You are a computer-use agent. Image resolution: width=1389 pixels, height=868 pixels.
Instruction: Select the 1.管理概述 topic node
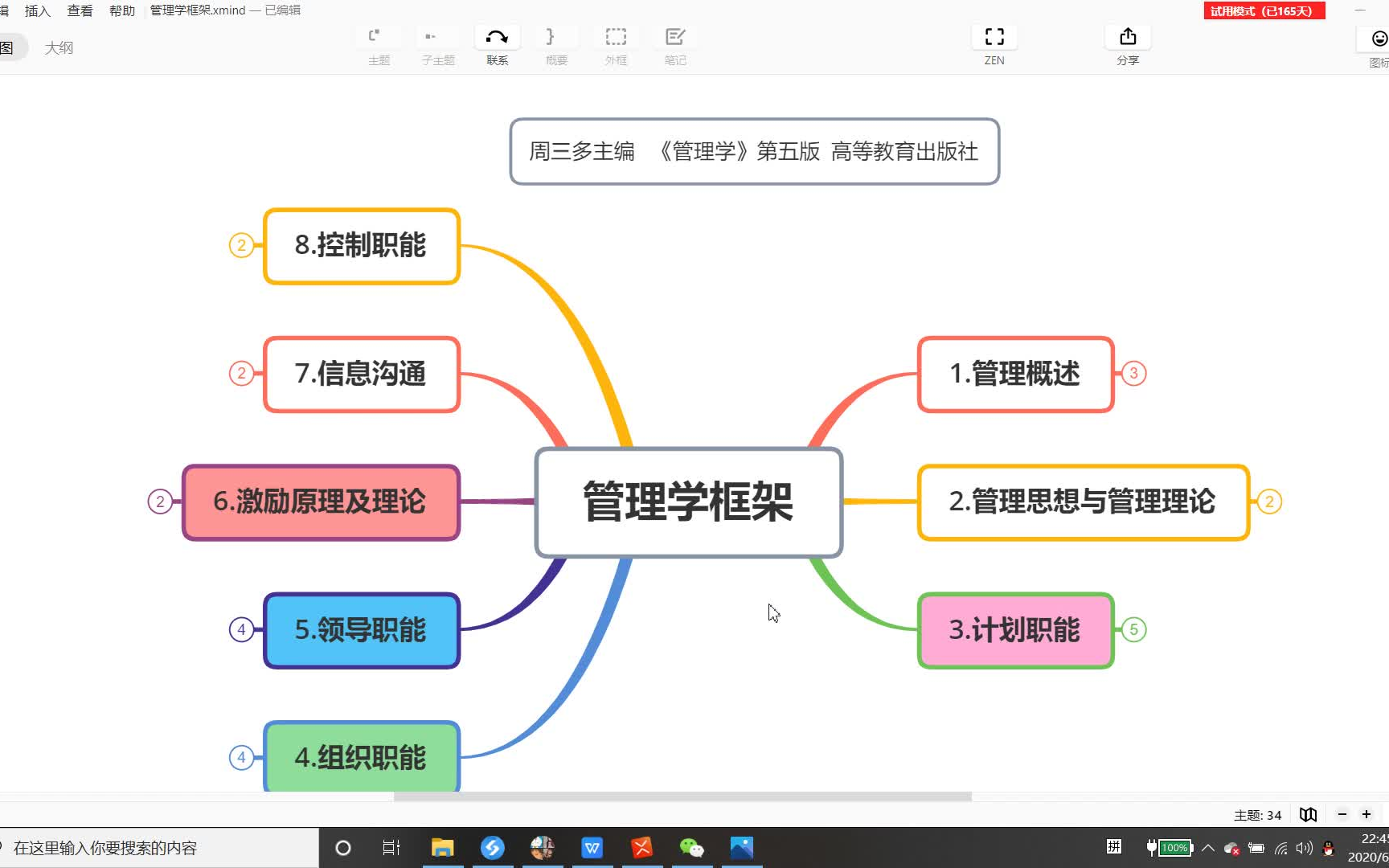[x=1015, y=374]
